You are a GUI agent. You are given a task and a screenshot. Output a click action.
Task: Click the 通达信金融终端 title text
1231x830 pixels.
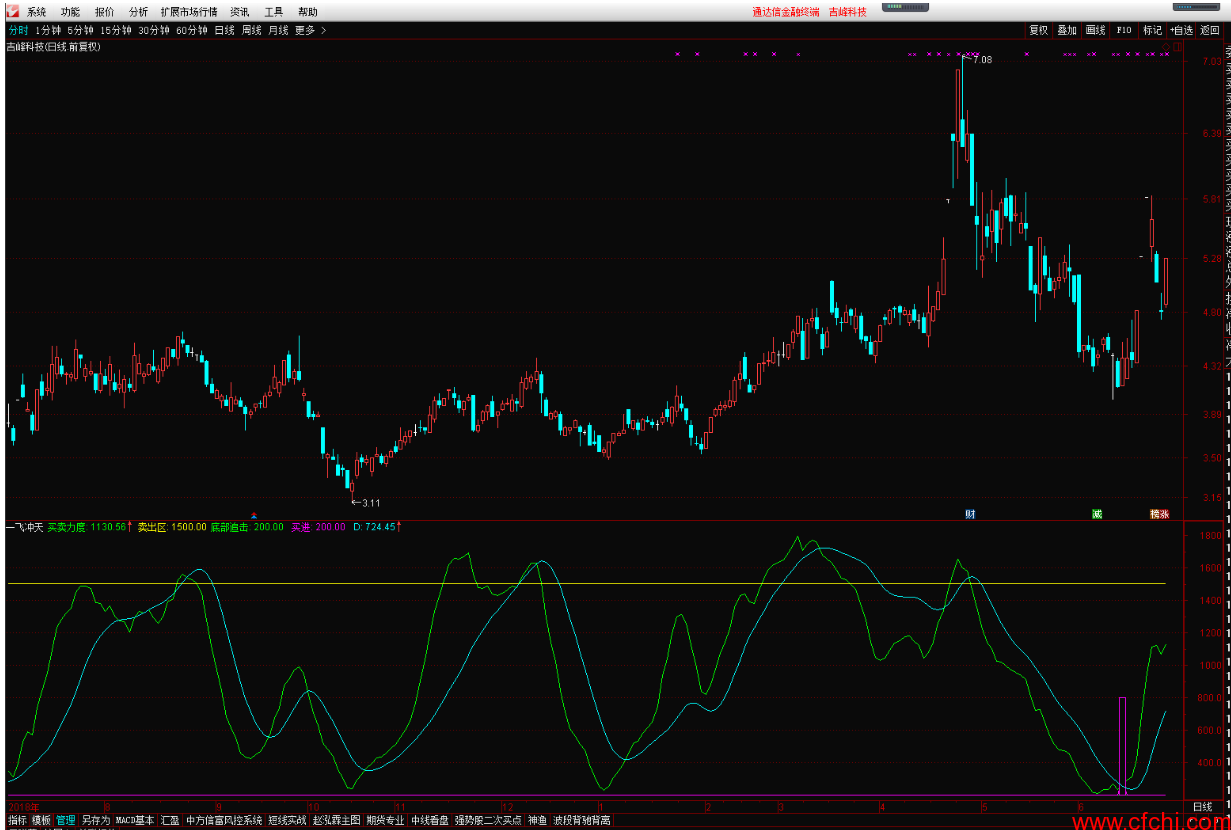pos(786,12)
